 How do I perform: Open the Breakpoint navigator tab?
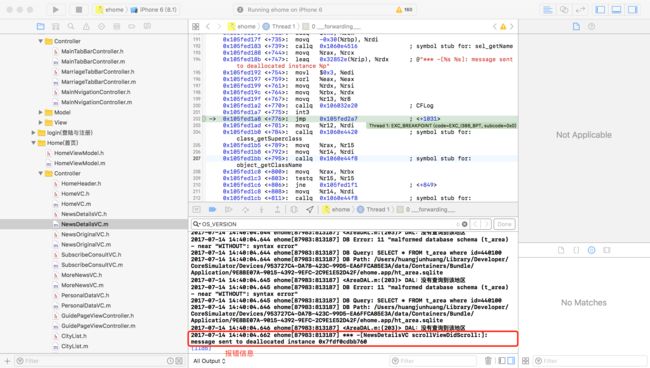coord(132,27)
